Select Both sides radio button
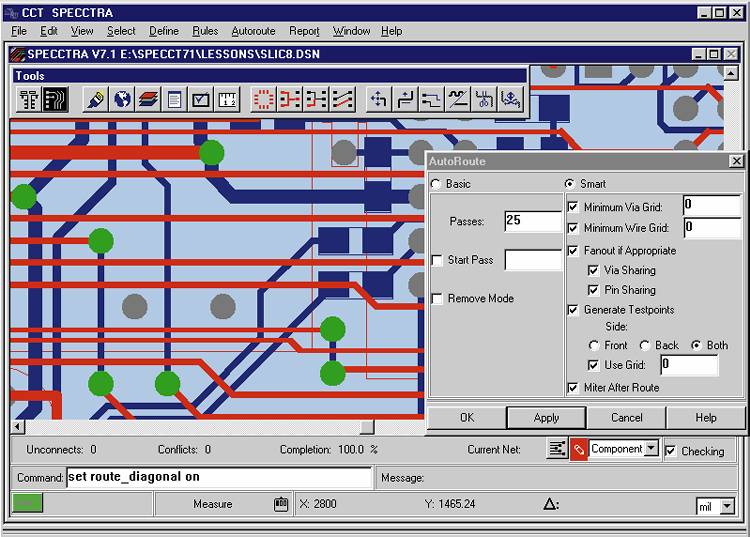 click(696, 345)
